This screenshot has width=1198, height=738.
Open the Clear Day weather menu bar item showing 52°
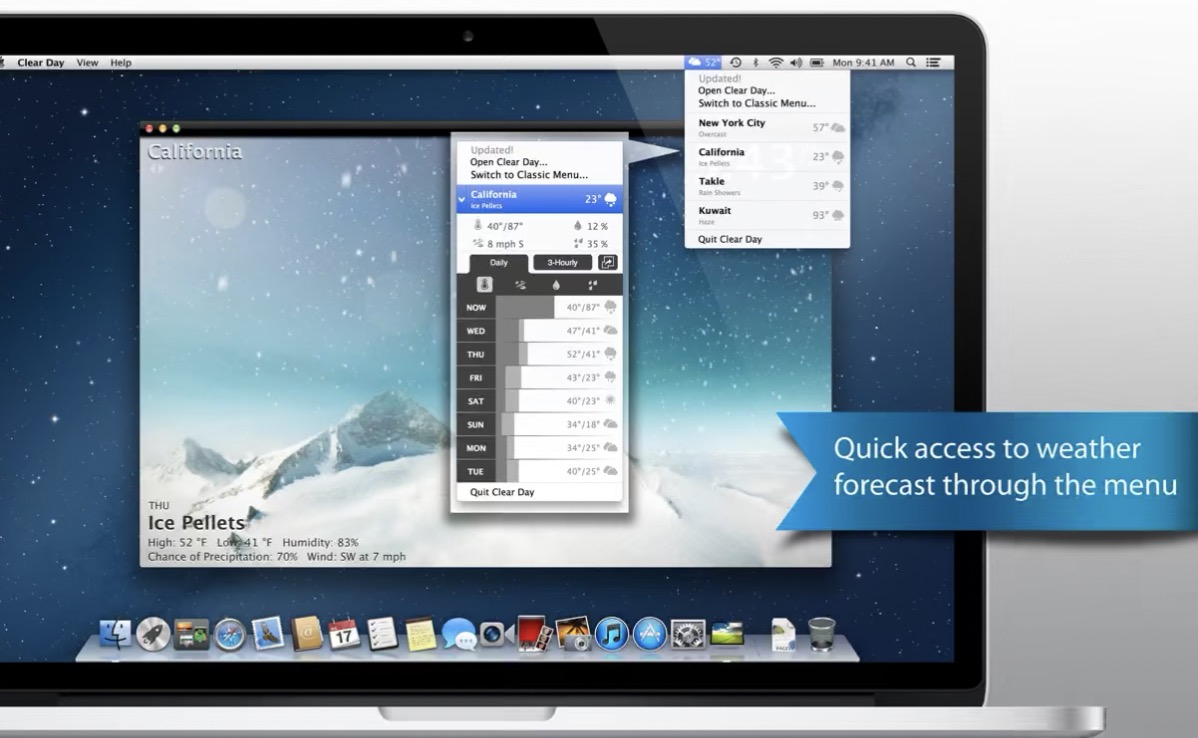(703, 63)
